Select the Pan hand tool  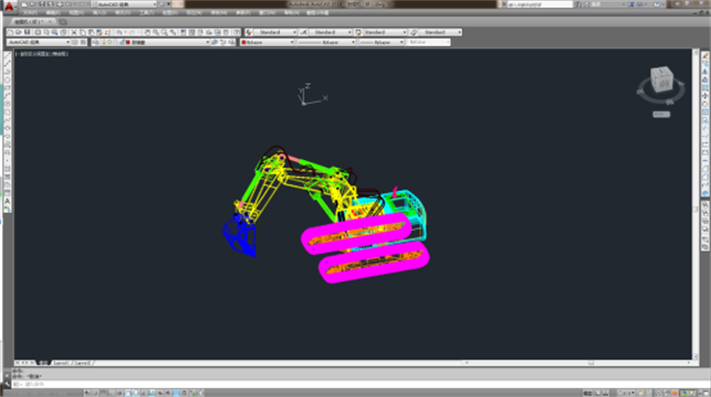coord(147,32)
